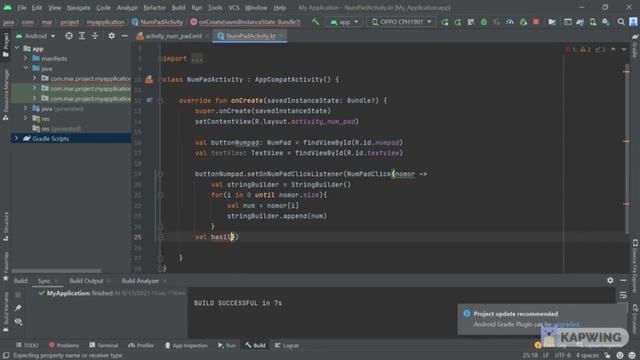Click the Select Opened File target icon
This screenshot has width=640, height=360.
[x=69, y=36]
